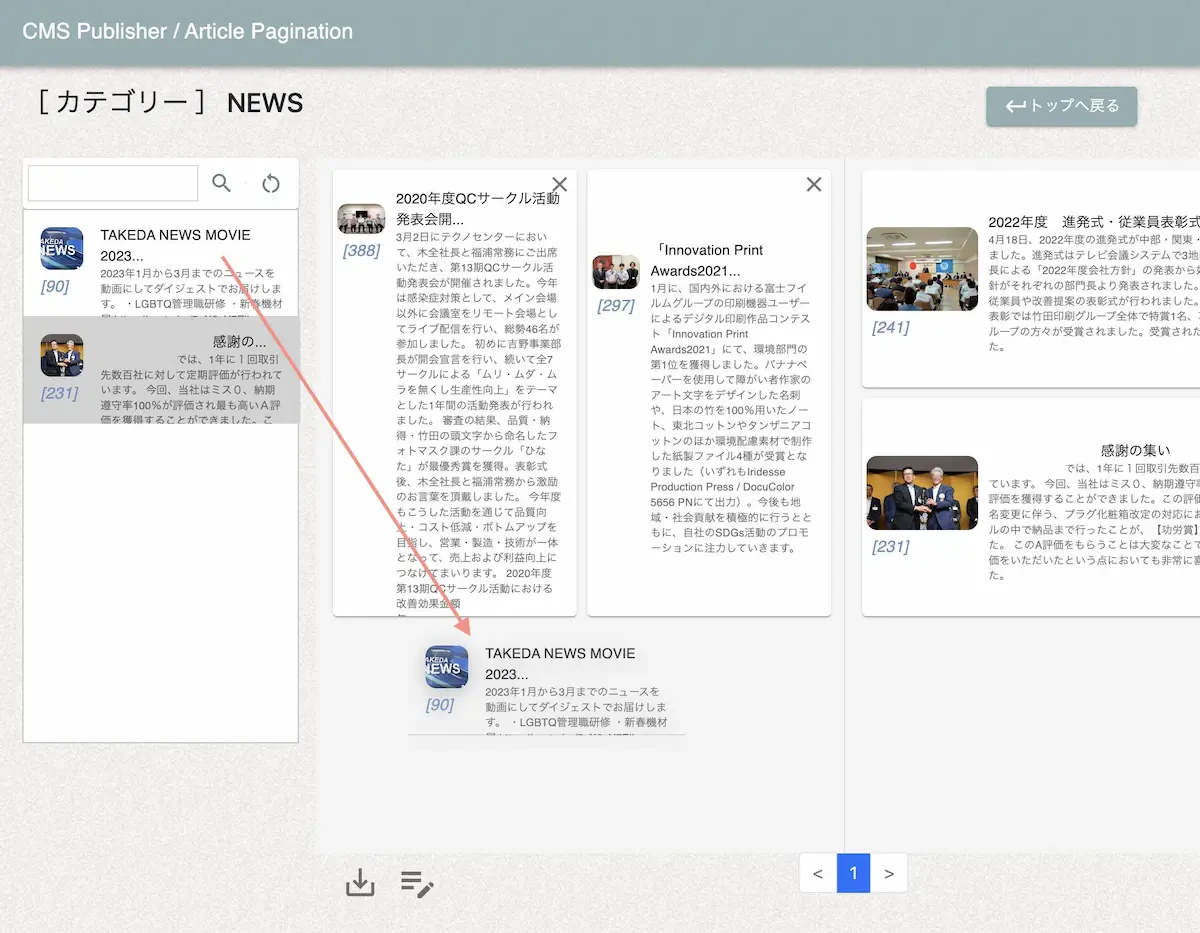Click the 2022年度 進発式 article thumbnail
Screen dimensions: 1200x933
[922, 269]
